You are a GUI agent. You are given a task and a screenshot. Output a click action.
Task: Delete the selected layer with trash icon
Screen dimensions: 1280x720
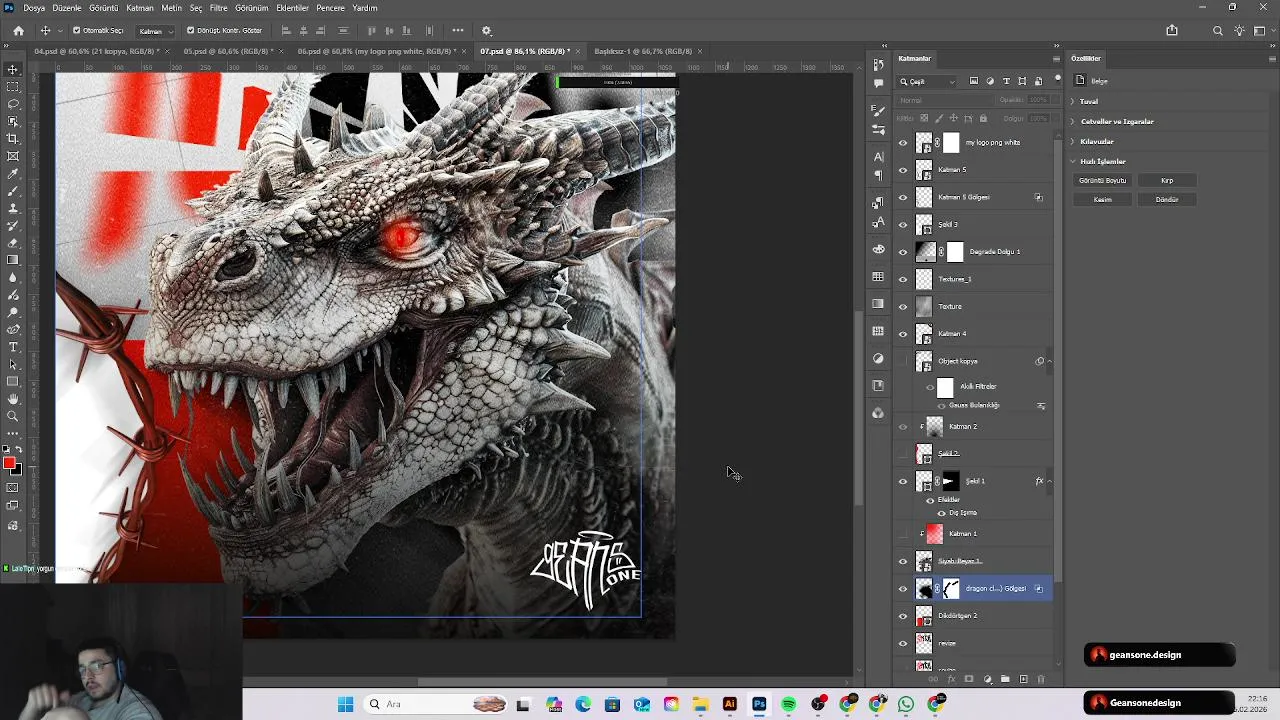[1041, 679]
